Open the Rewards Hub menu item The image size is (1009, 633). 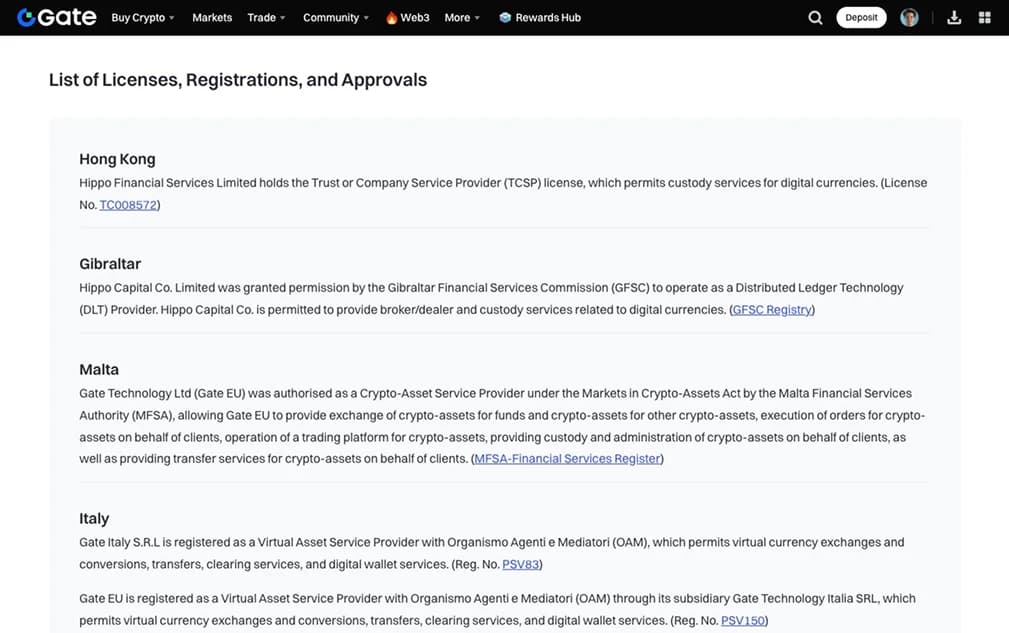tap(548, 17)
